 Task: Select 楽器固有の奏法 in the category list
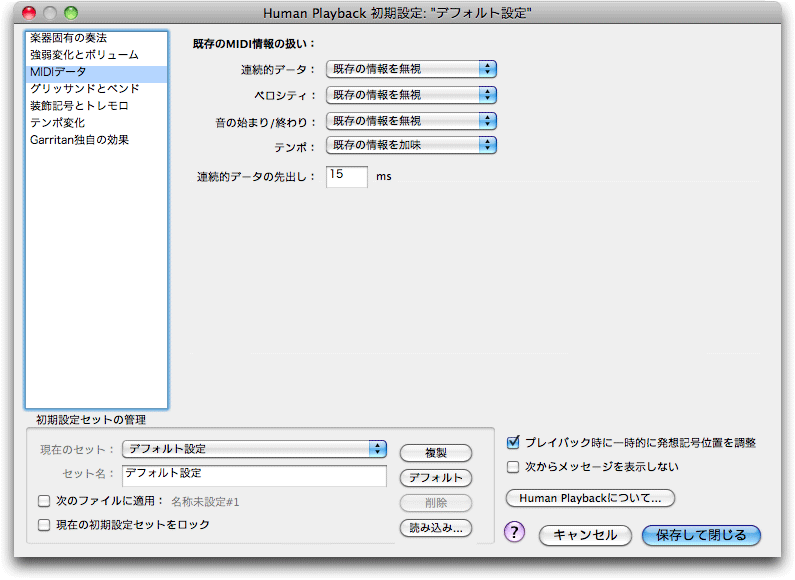coord(96,38)
